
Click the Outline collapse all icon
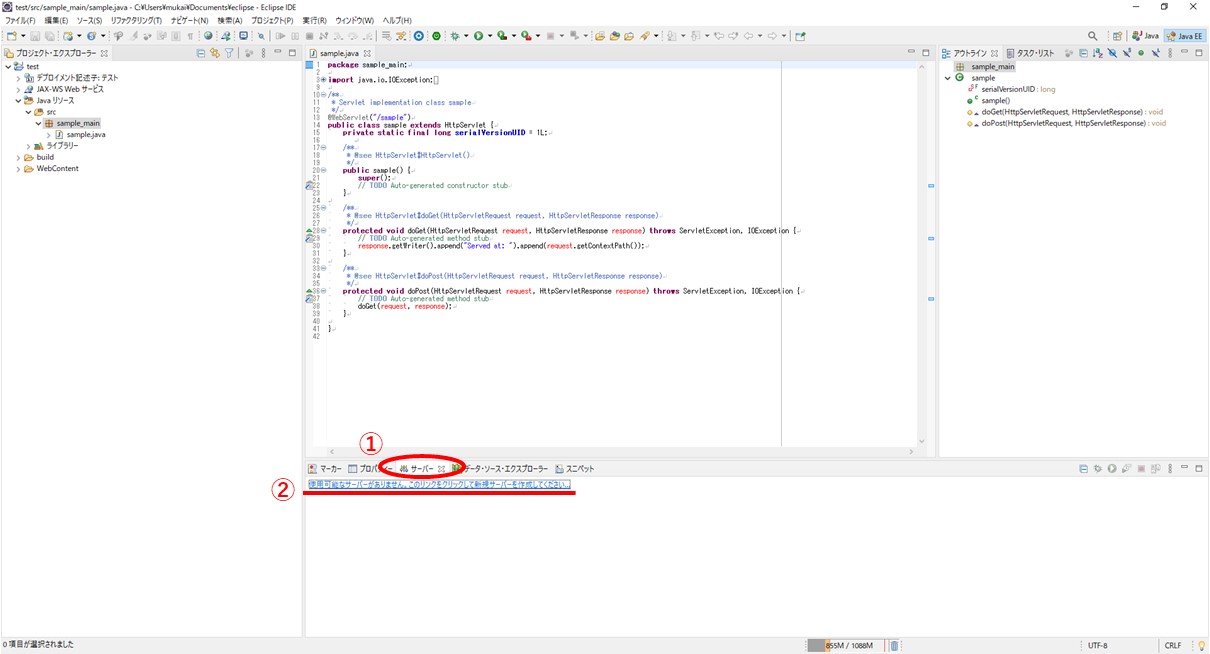1082,52
